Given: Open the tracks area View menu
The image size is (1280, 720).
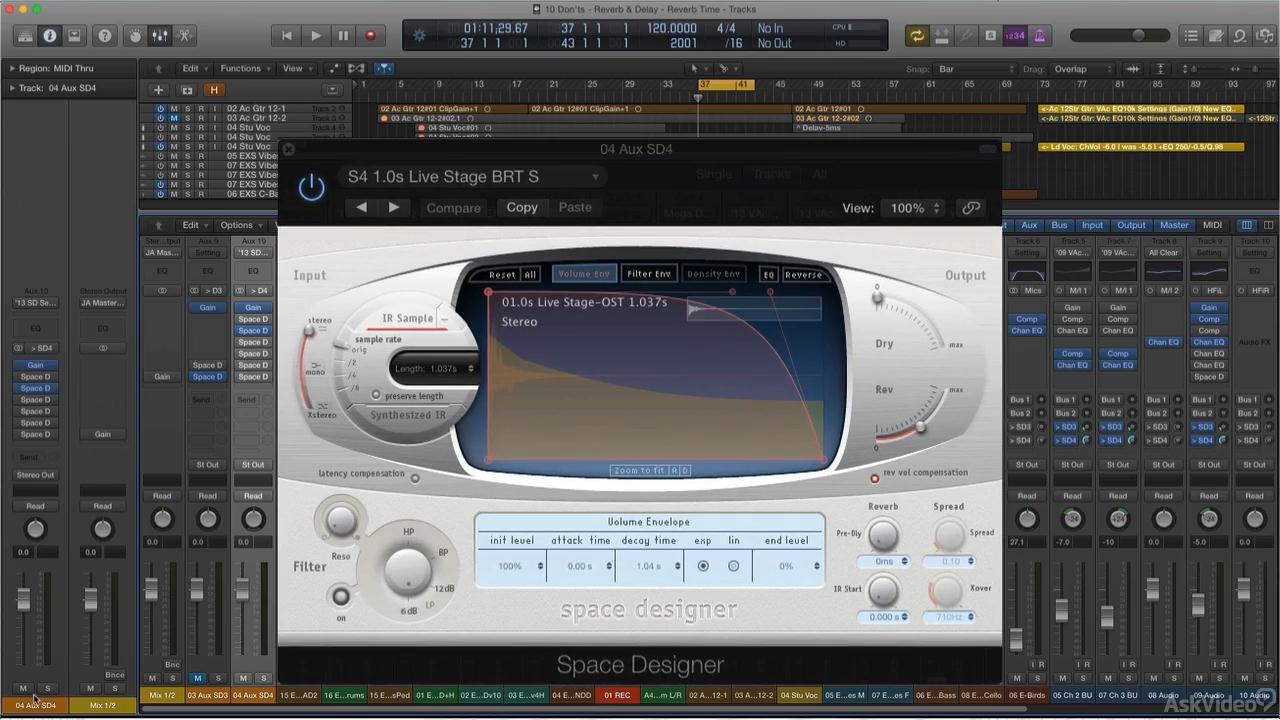Looking at the screenshot, I should 297,68.
